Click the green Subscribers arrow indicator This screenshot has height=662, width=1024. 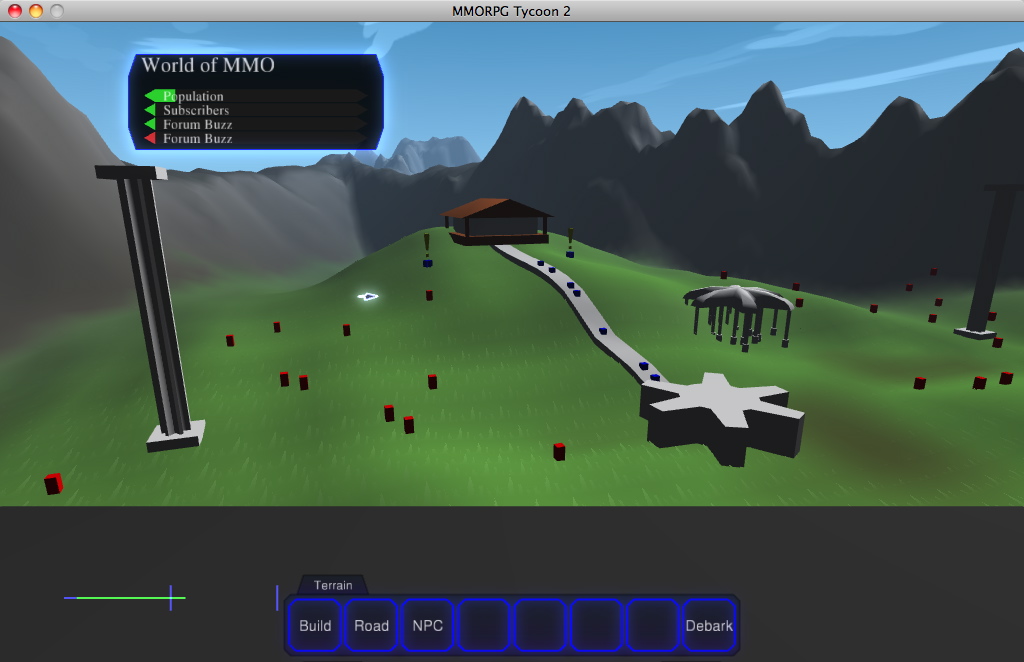(x=150, y=110)
